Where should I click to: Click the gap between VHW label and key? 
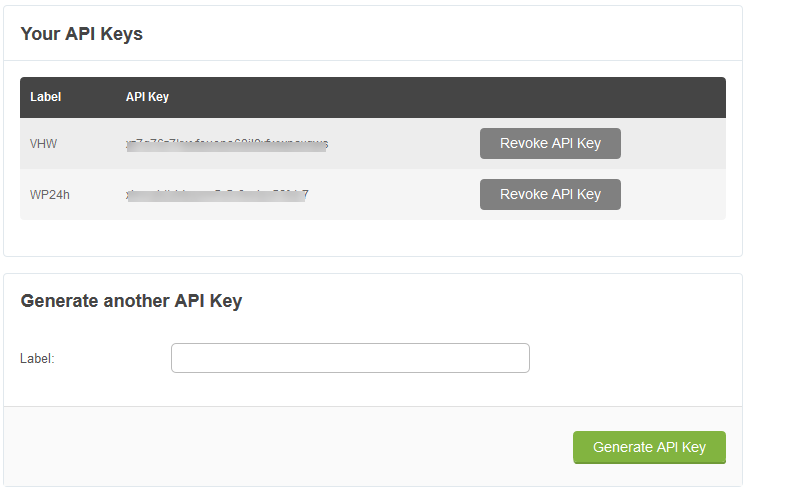(x=92, y=144)
